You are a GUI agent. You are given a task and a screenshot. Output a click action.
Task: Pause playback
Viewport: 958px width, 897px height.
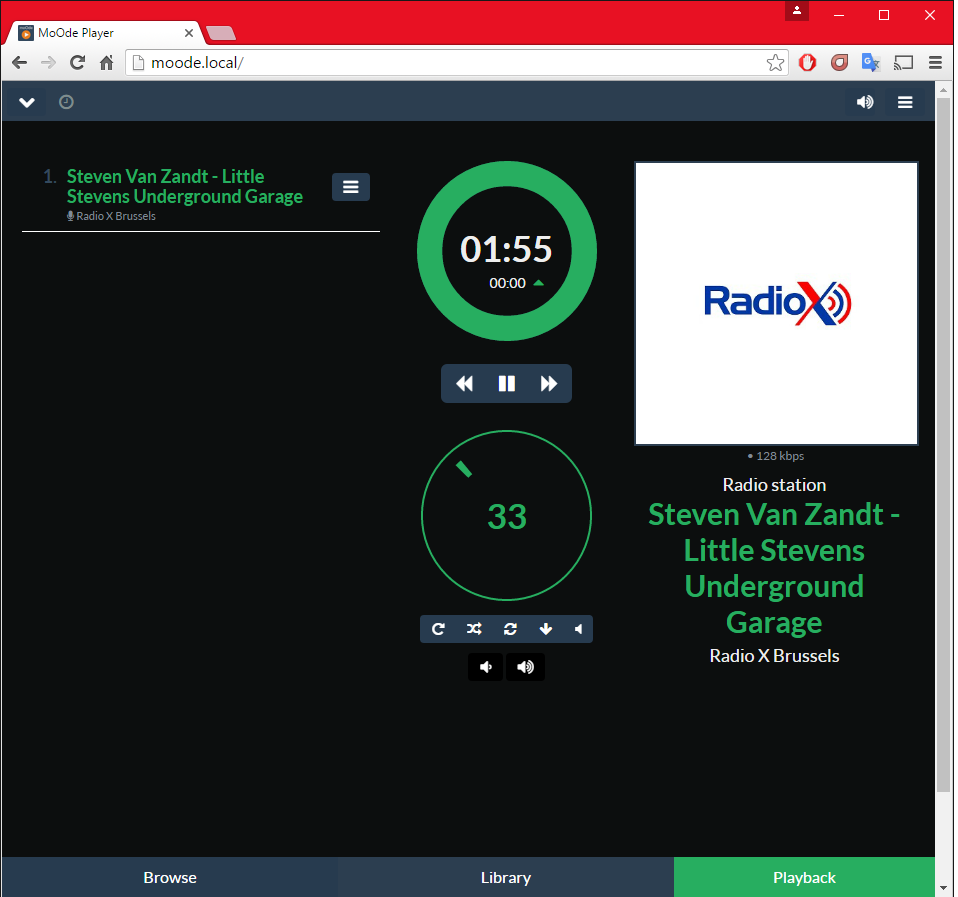point(506,384)
